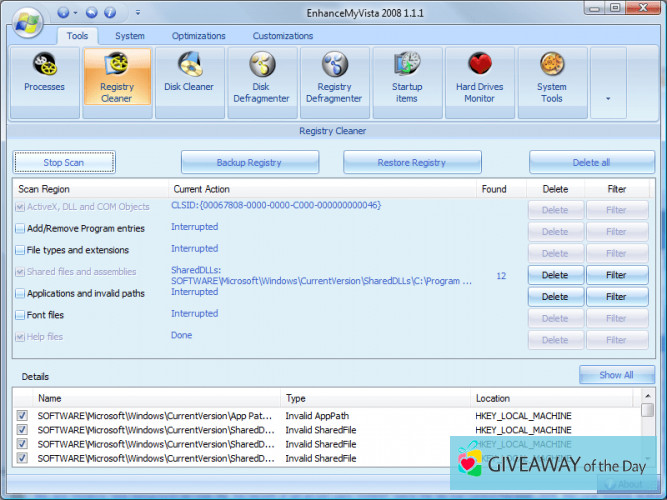667x500 pixels.
Task: Toggle the Font files checkbox
Action: (20, 315)
